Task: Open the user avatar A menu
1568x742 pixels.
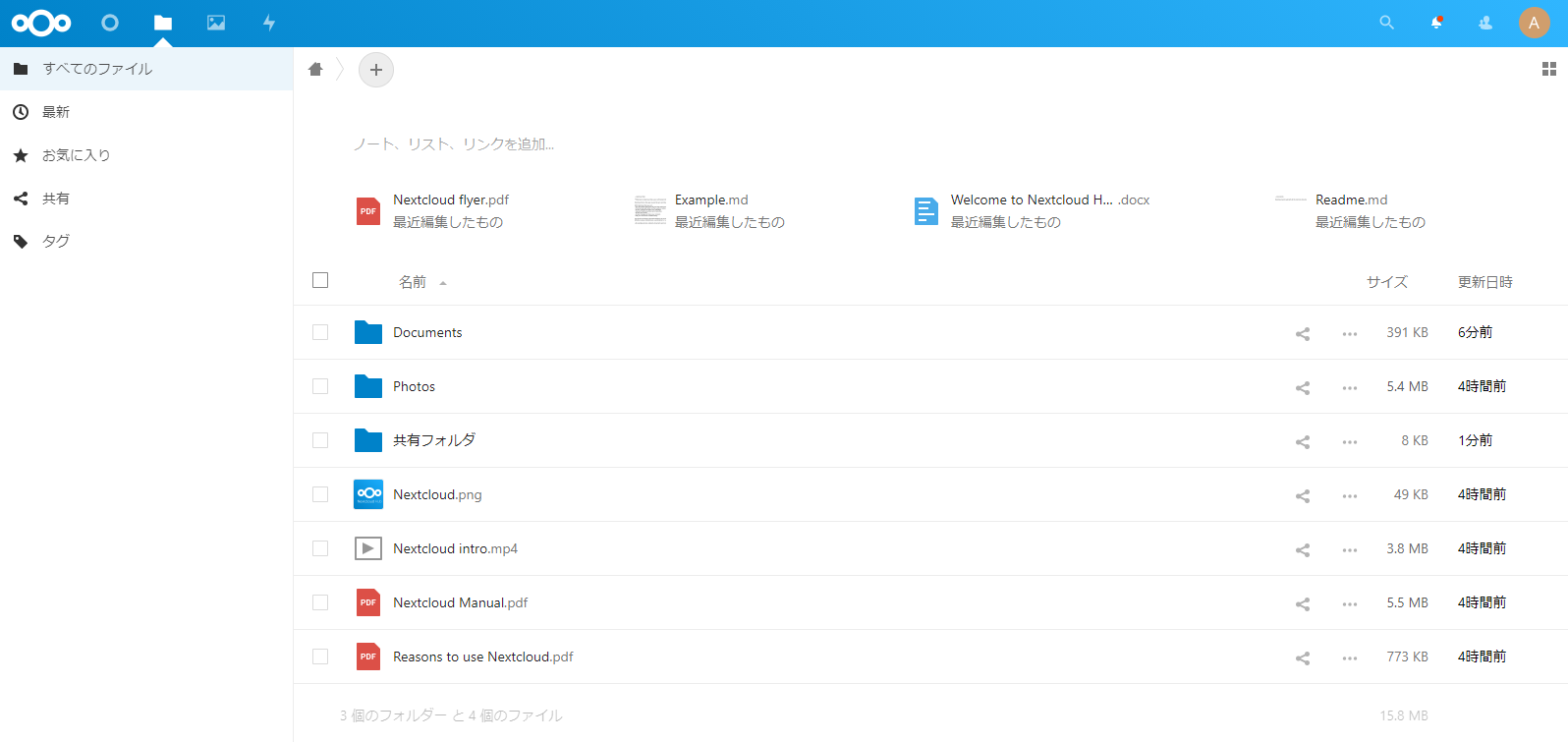Action: (x=1534, y=23)
